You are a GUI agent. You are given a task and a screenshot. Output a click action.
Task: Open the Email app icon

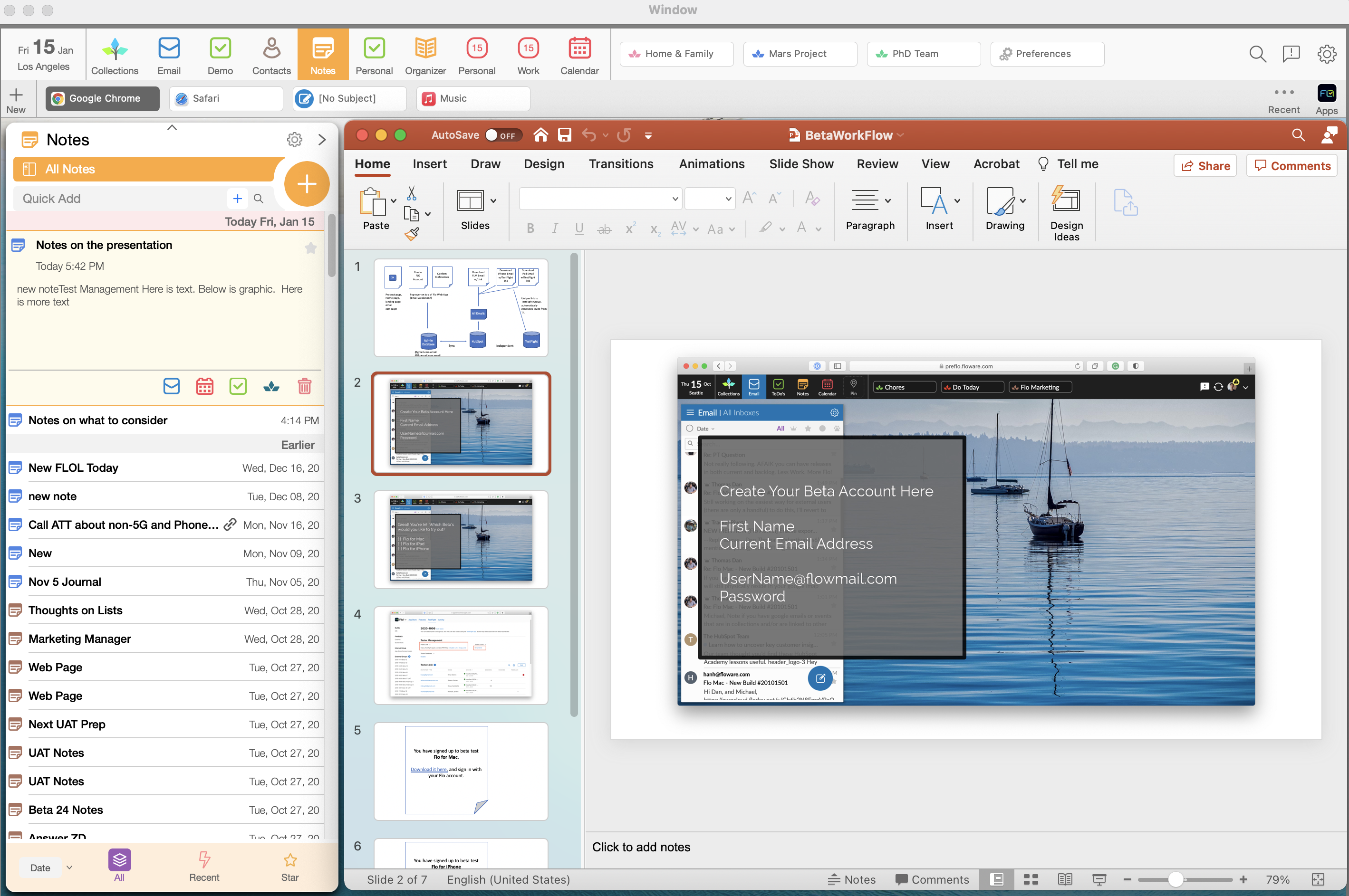coord(169,56)
